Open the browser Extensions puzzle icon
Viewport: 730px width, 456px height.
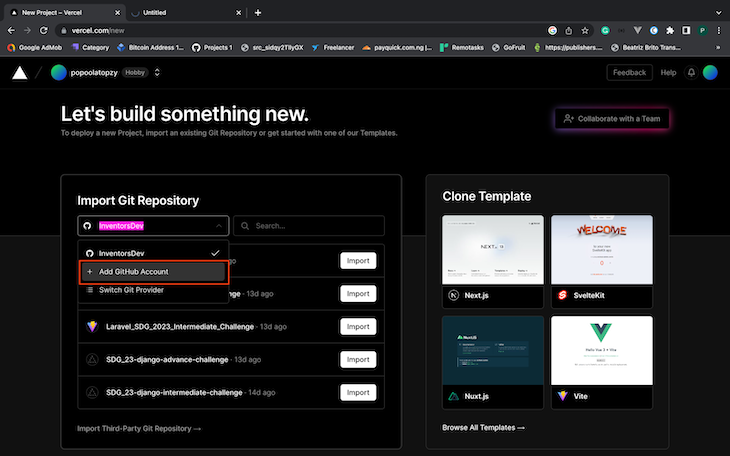coord(665,30)
